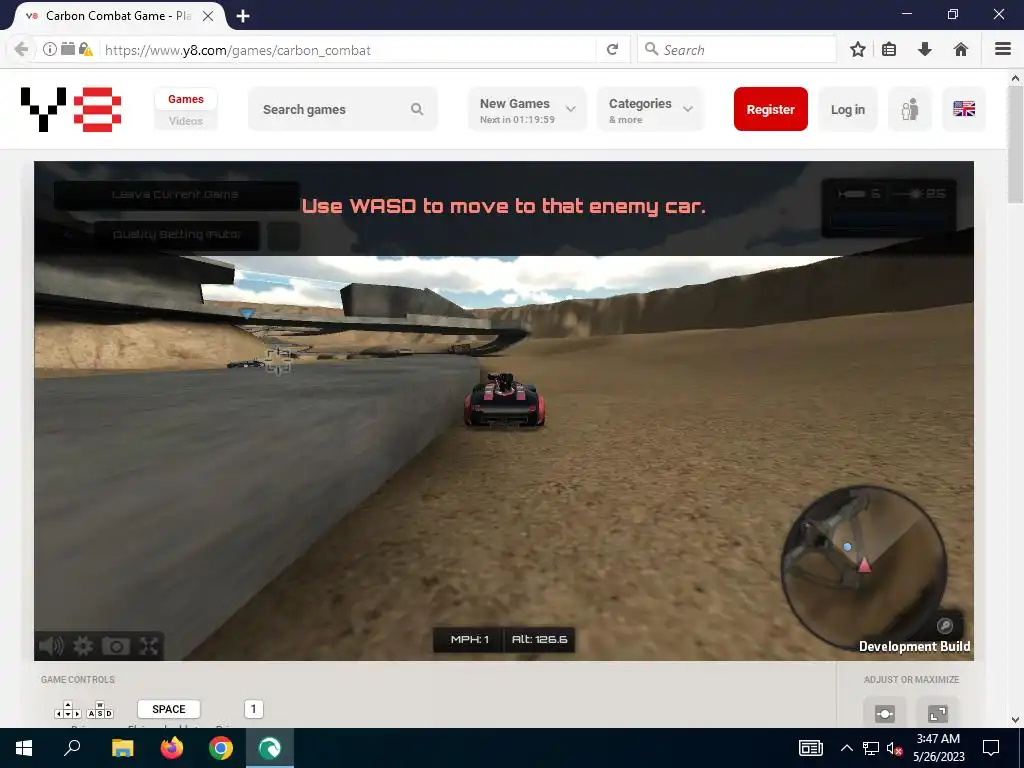Open the Quality Setting (Auto) button
The width and height of the screenshot is (1024, 768).
click(177, 235)
